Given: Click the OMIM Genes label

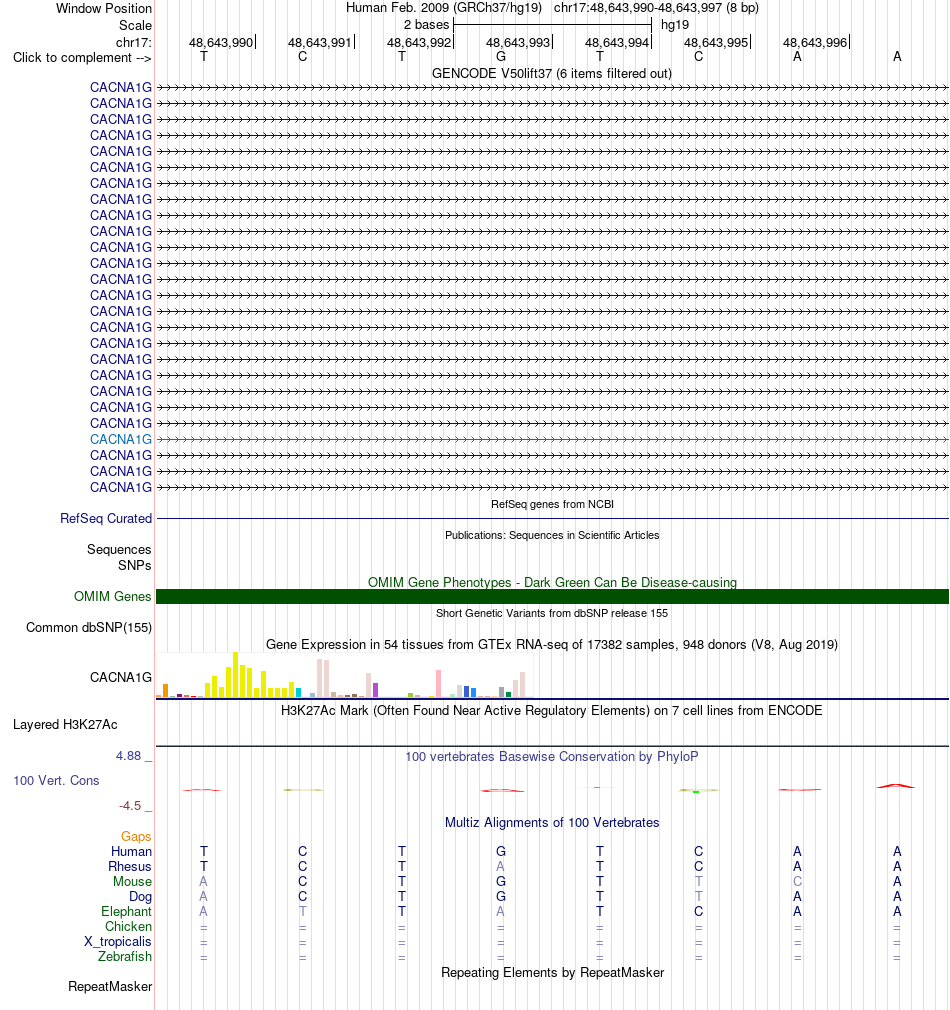Looking at the screenshot, I should click(113, 596).
